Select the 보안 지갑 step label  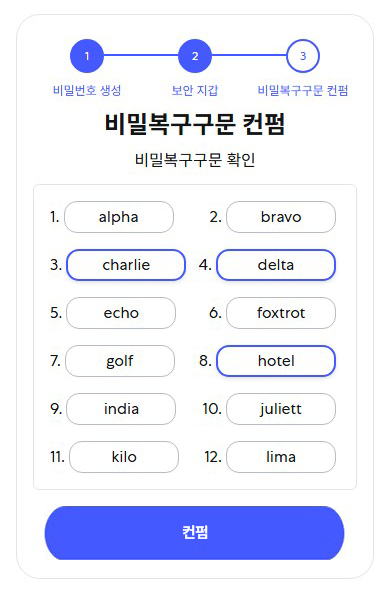pyautogui.click(x=195, y=90)
